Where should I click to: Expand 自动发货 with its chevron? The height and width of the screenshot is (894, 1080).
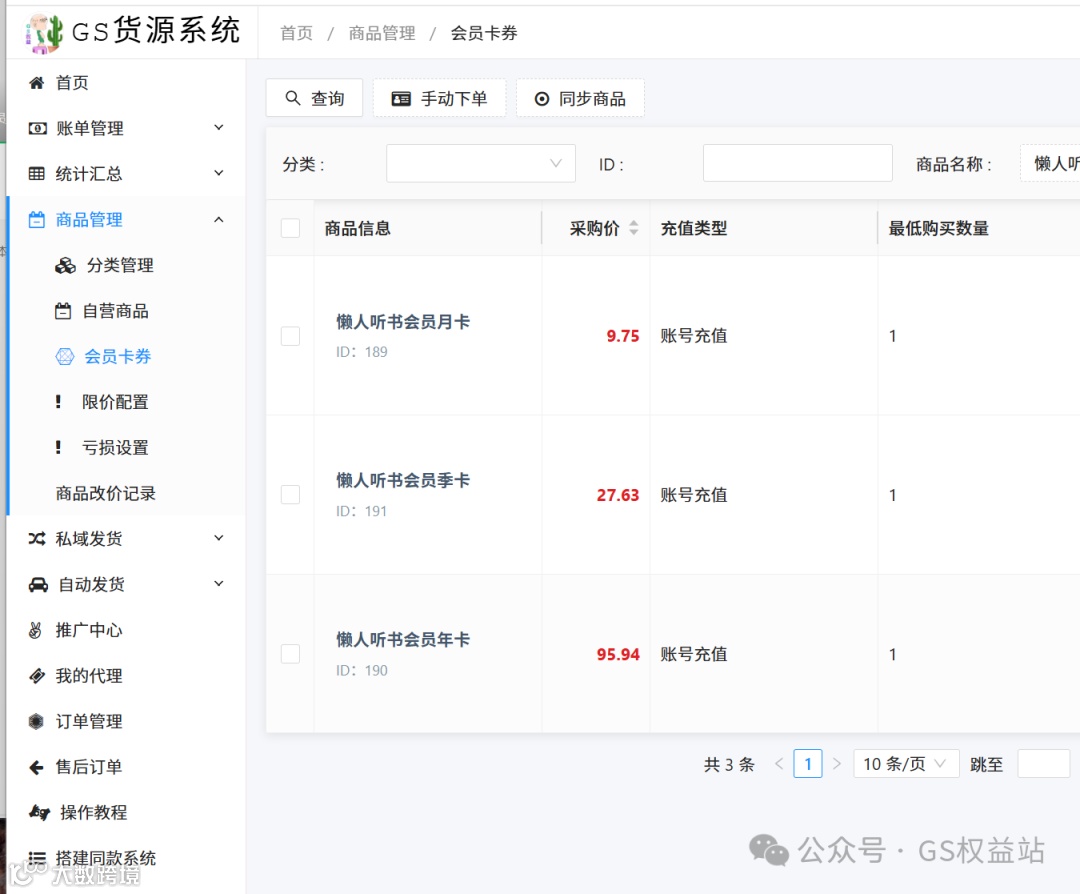218,583
